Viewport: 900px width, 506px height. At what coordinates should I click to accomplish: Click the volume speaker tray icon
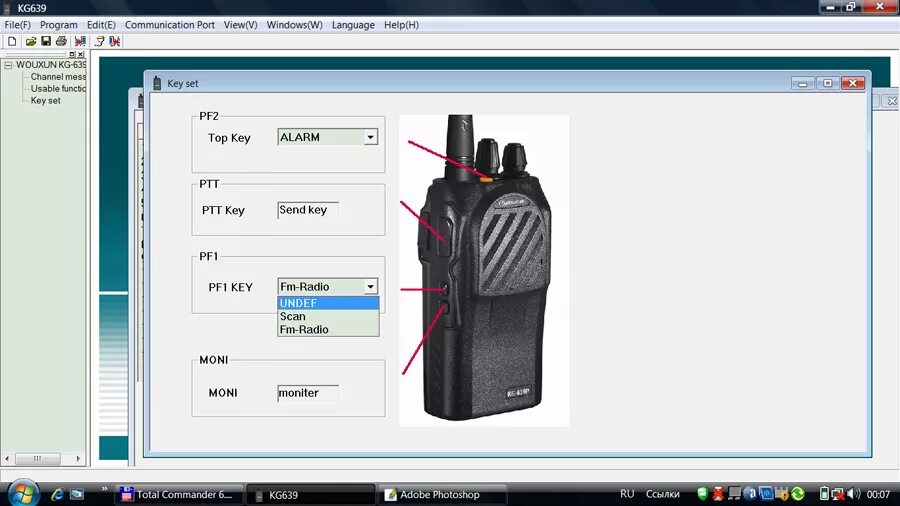point(854,494)
